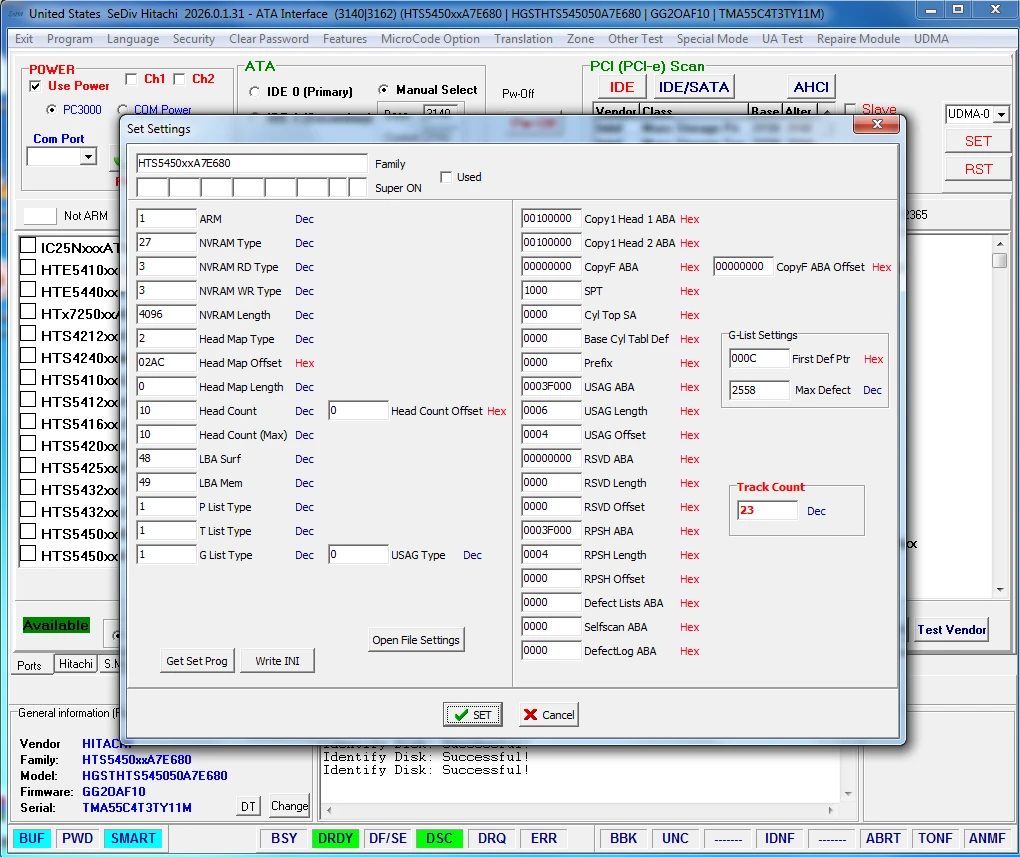Open the UDMA-0 mode dropdown
This screenshot has width=1020, height=857.
[1002, 114]
